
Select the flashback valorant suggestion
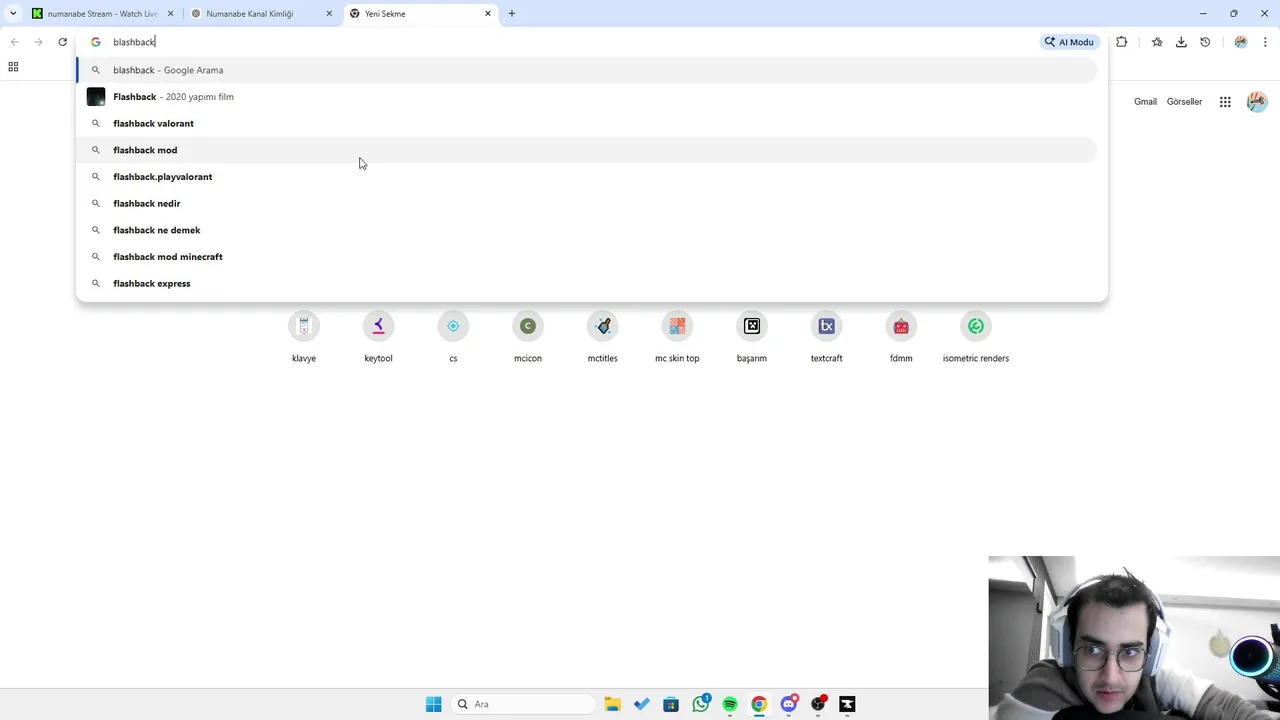pyautogui.click(x=587, y=123)
